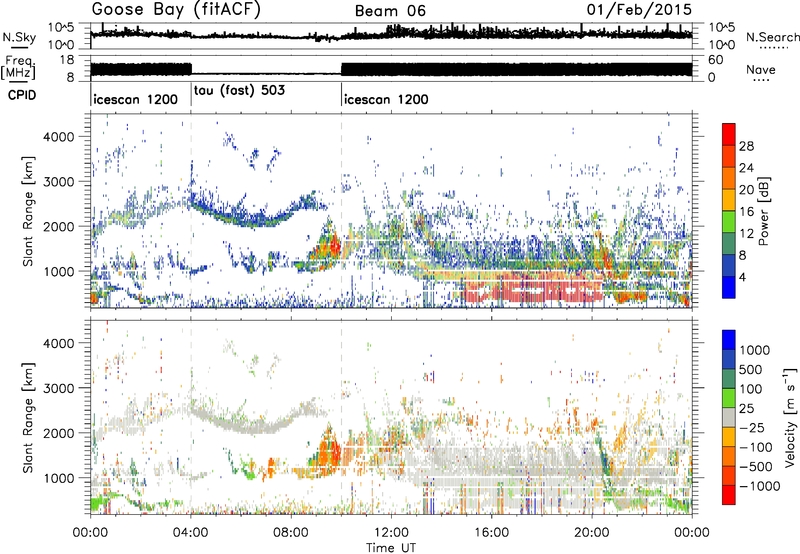
Task: Click the leftmost "00:00" time tick label
Action: 90,533
